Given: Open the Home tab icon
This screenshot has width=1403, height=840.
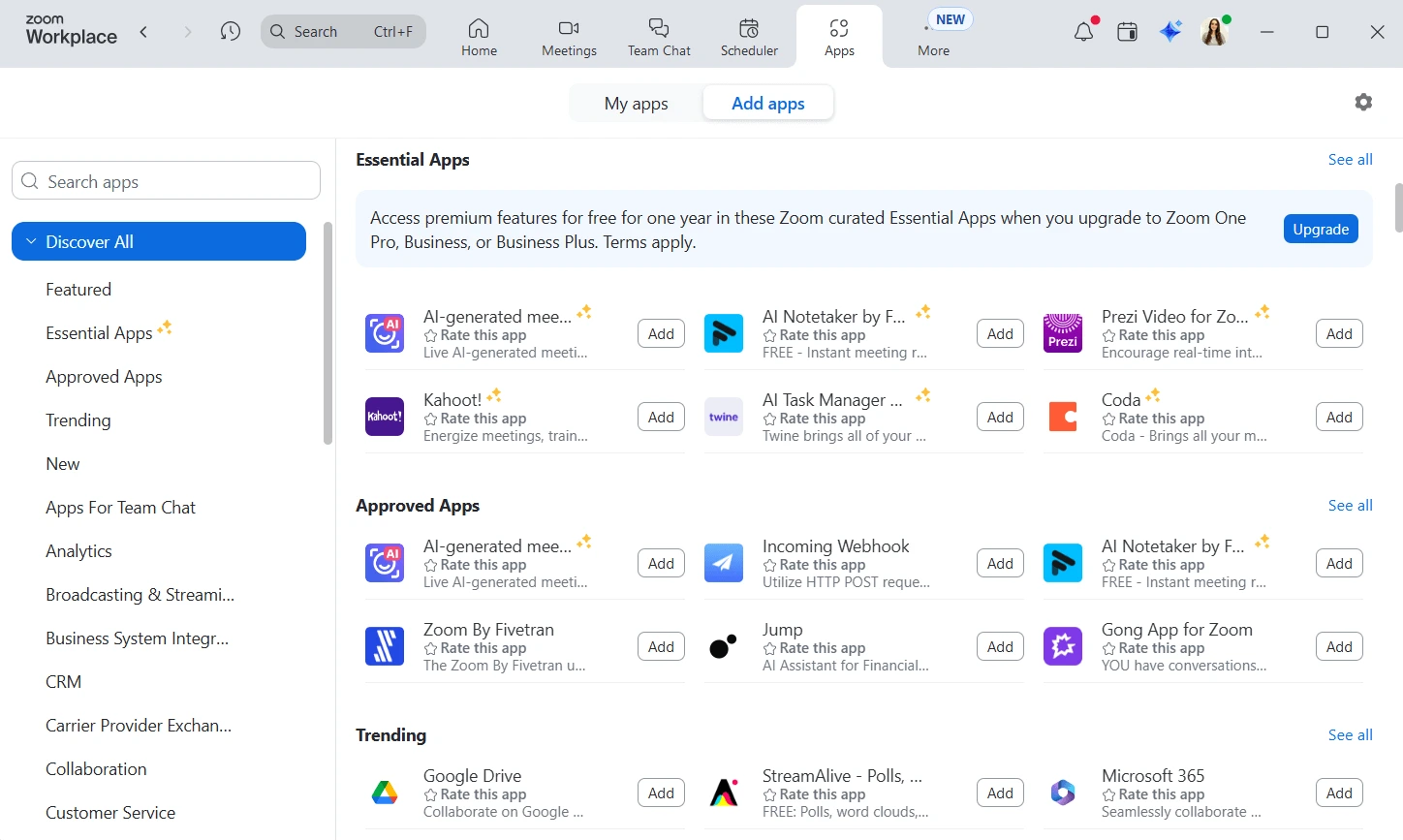Looking at the screenshot, I should (479, 29).
